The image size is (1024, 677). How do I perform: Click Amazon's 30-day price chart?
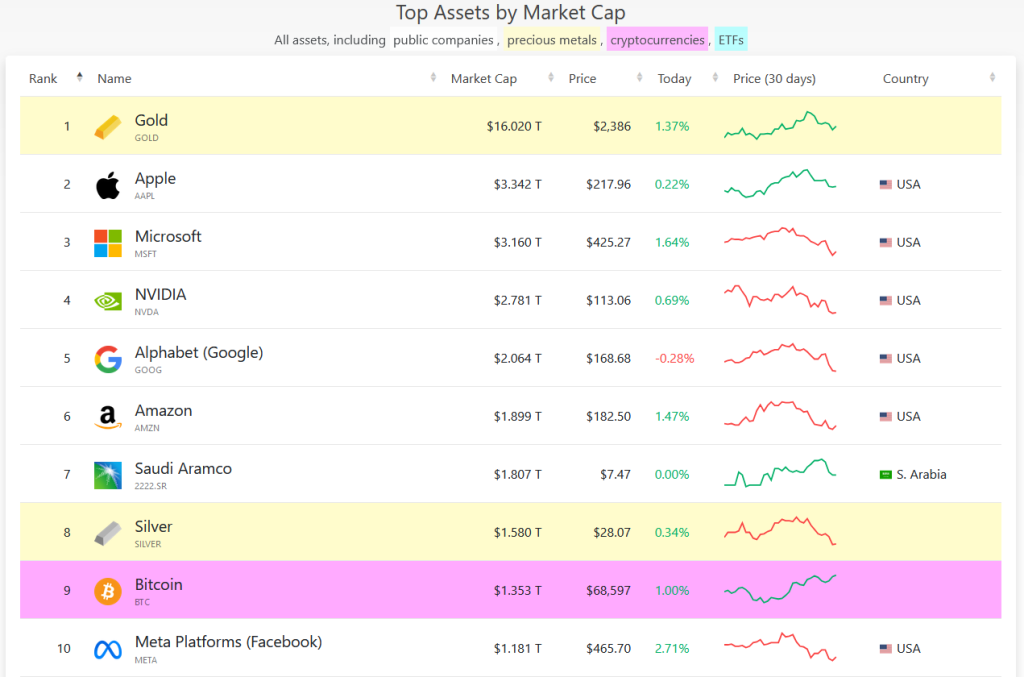780,415
